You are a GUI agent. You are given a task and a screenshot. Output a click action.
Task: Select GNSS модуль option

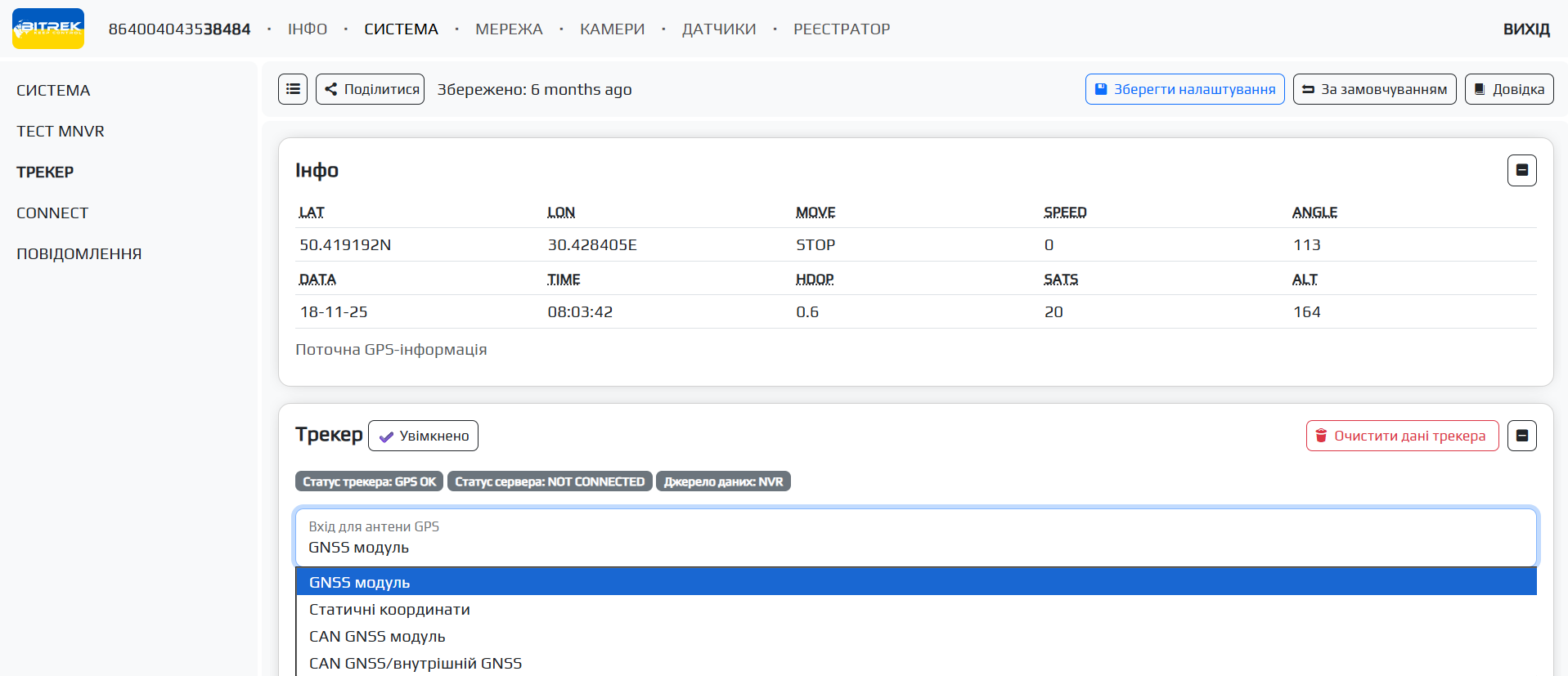click(360, 582)
